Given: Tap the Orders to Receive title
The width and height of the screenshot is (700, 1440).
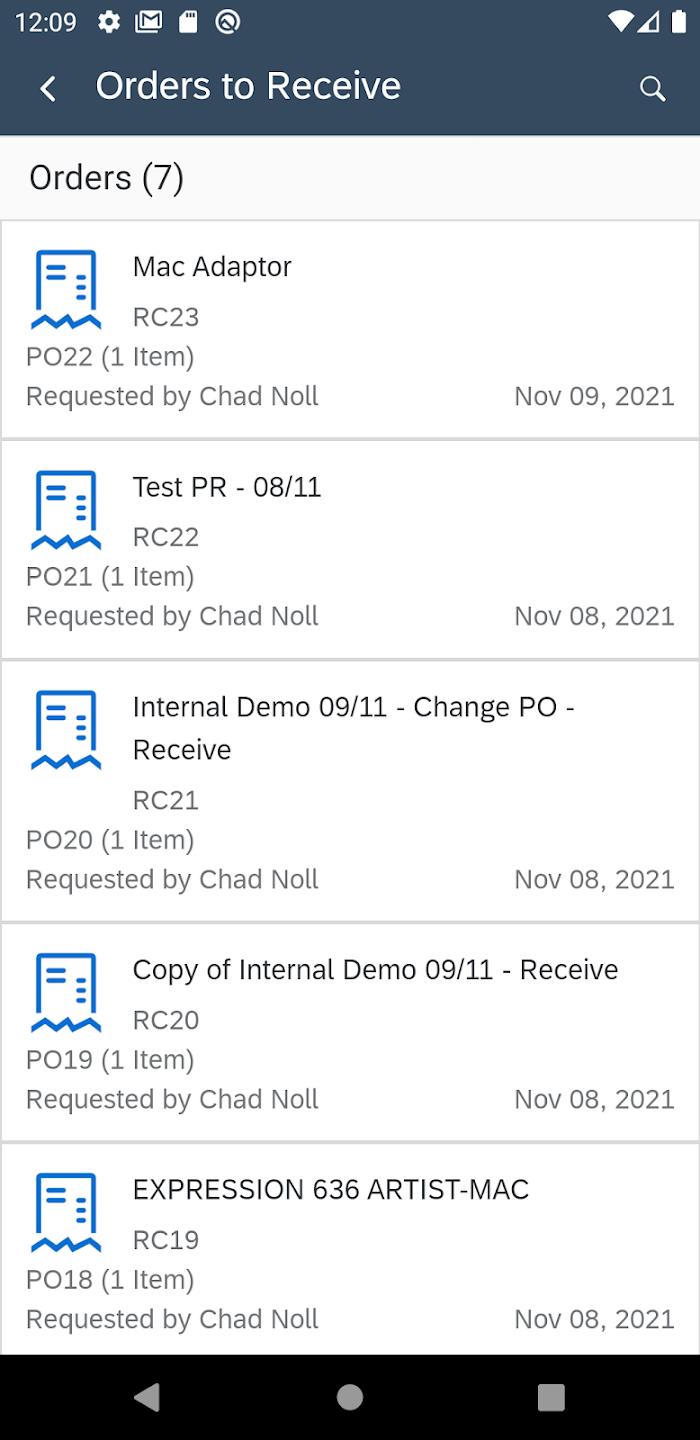Looking at the screenshot, I should coord(248,87).
